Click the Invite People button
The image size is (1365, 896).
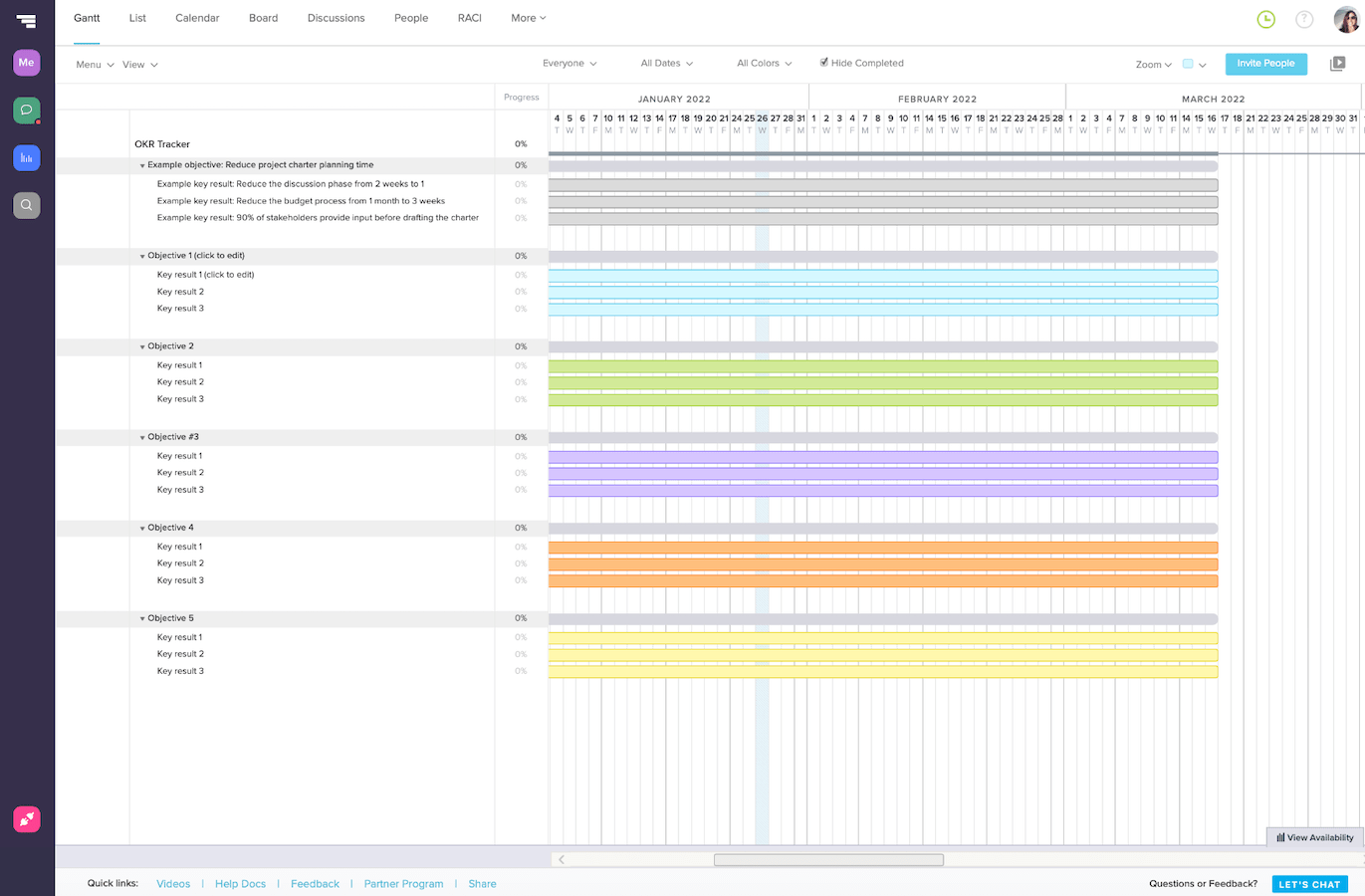click(1265, 63)
